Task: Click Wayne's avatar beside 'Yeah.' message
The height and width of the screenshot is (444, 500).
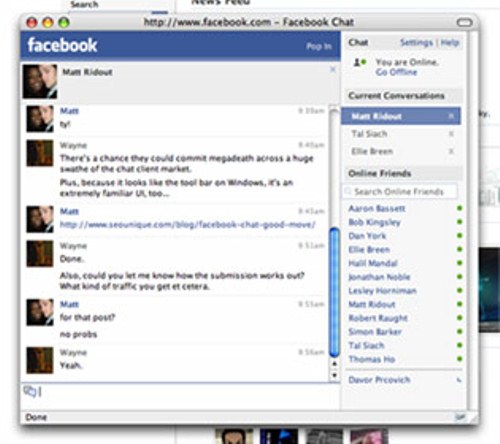Action: click(x=40, y=360)
